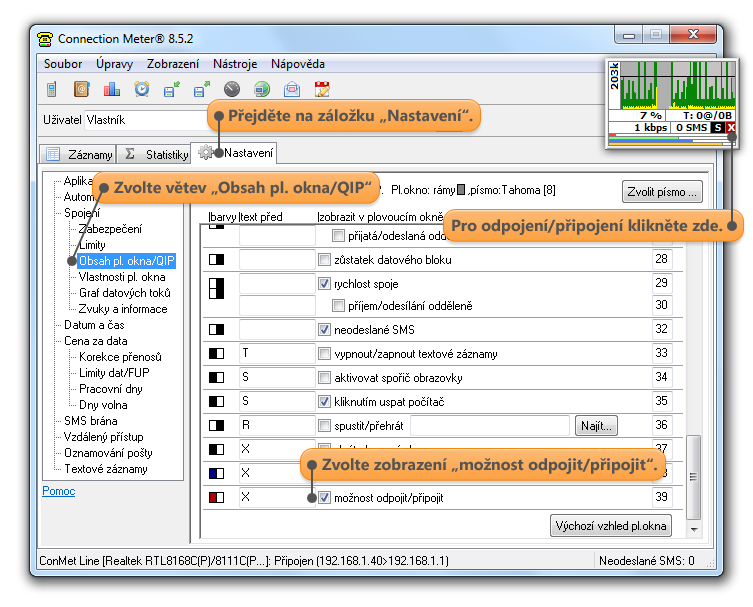Enable 'aktivovat spořič obrazovky' checkbox

[x=325, y=378]
